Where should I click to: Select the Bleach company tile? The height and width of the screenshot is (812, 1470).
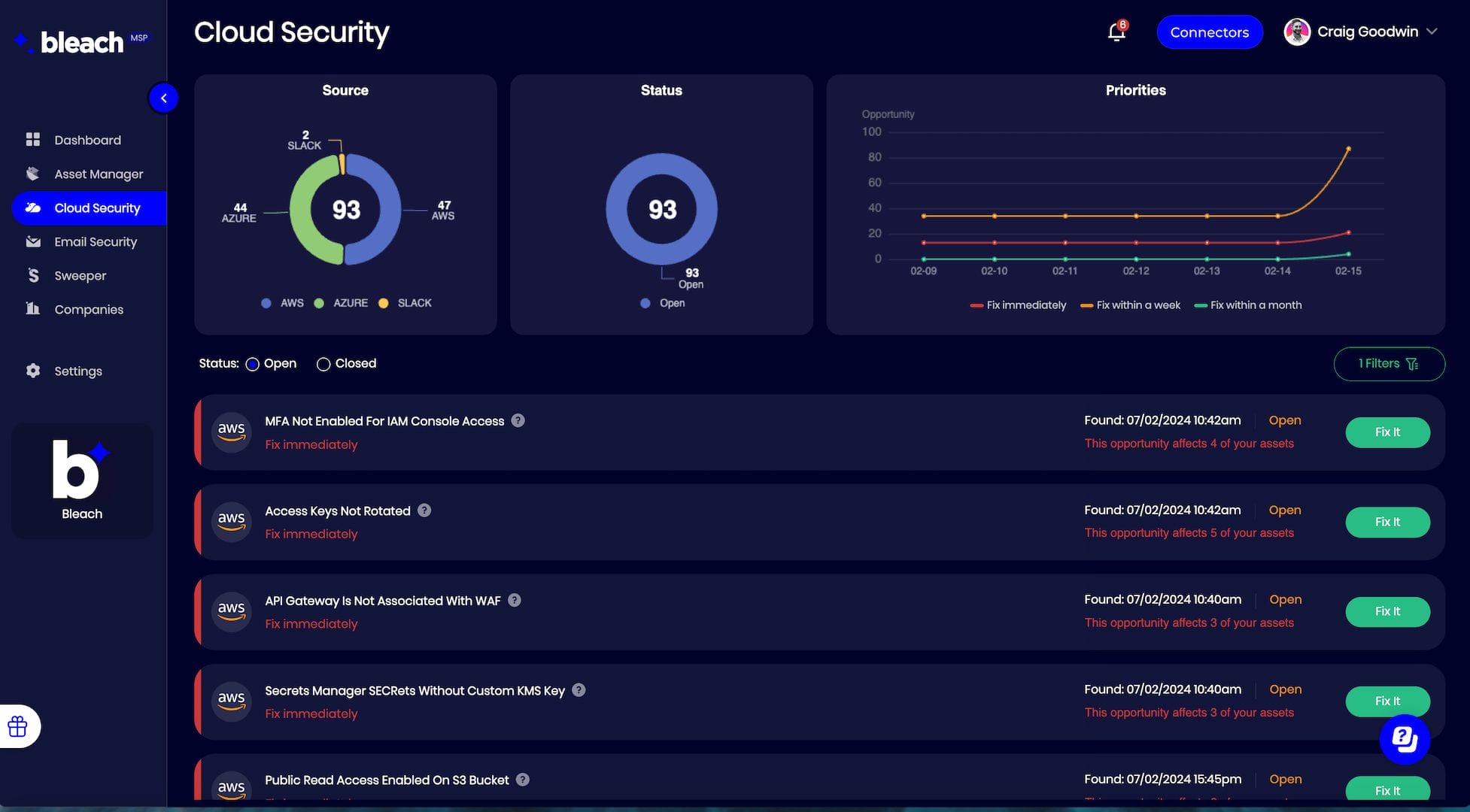[82, 480]
